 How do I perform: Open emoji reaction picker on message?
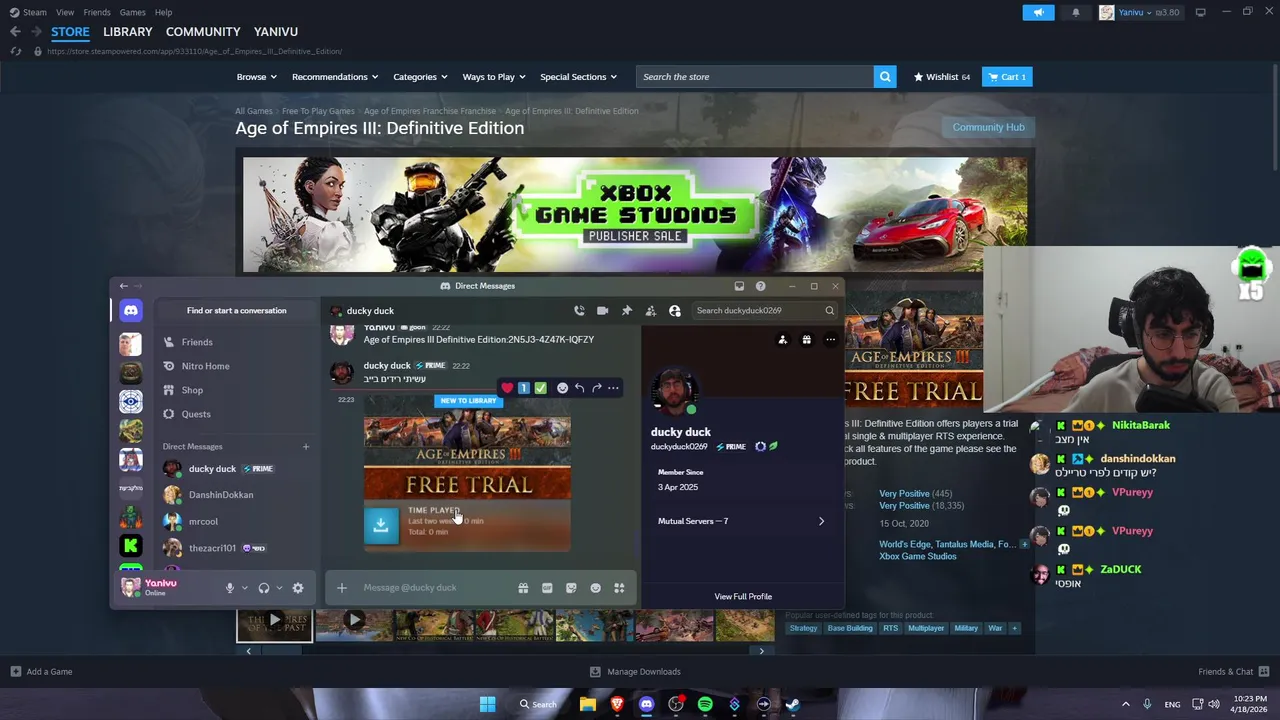562,388
